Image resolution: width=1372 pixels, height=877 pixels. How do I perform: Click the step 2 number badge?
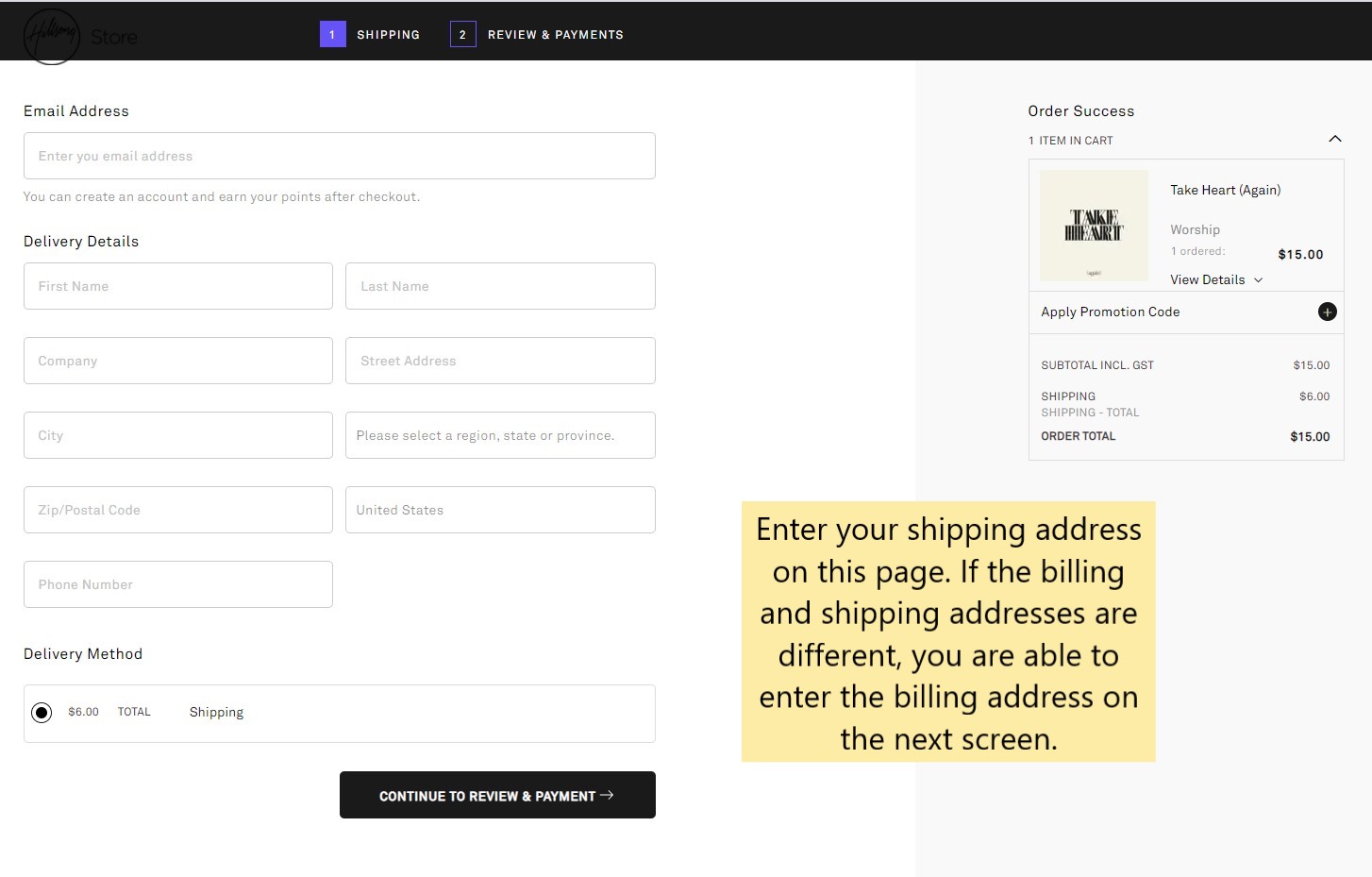462,35
